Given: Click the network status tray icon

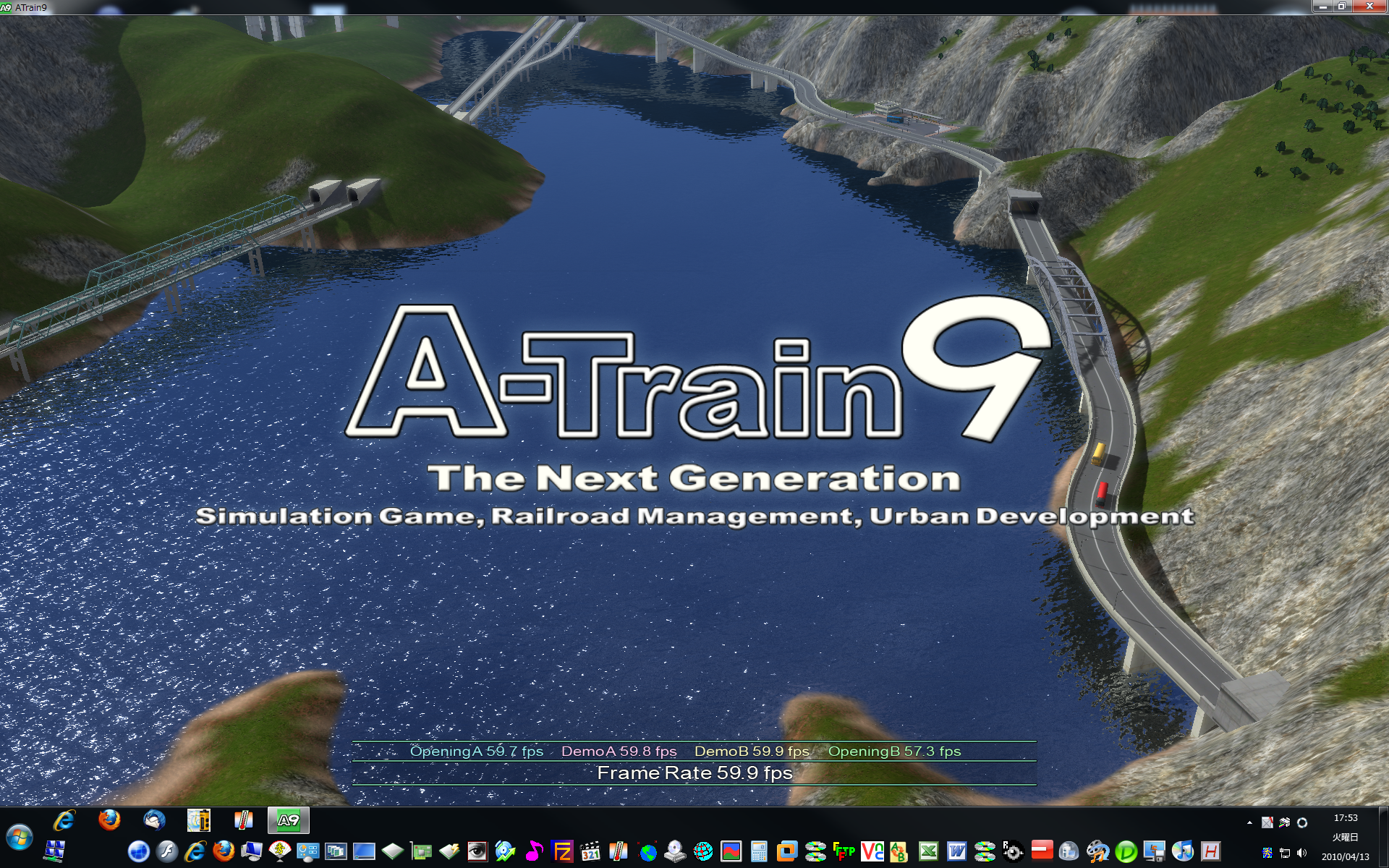Looking at the screenshot, I should (1285, 854).
